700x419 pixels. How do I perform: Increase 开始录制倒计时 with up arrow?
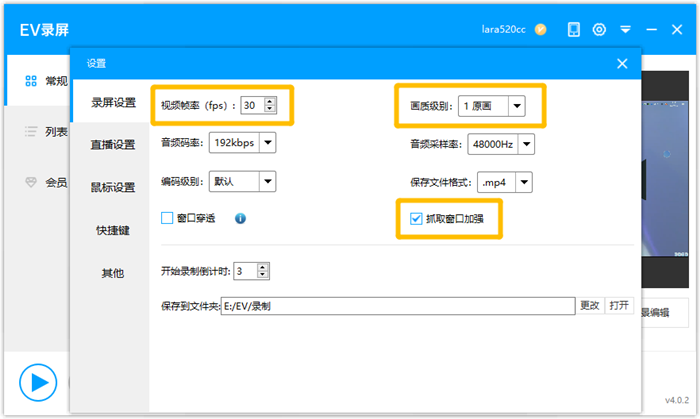[262, 267]
